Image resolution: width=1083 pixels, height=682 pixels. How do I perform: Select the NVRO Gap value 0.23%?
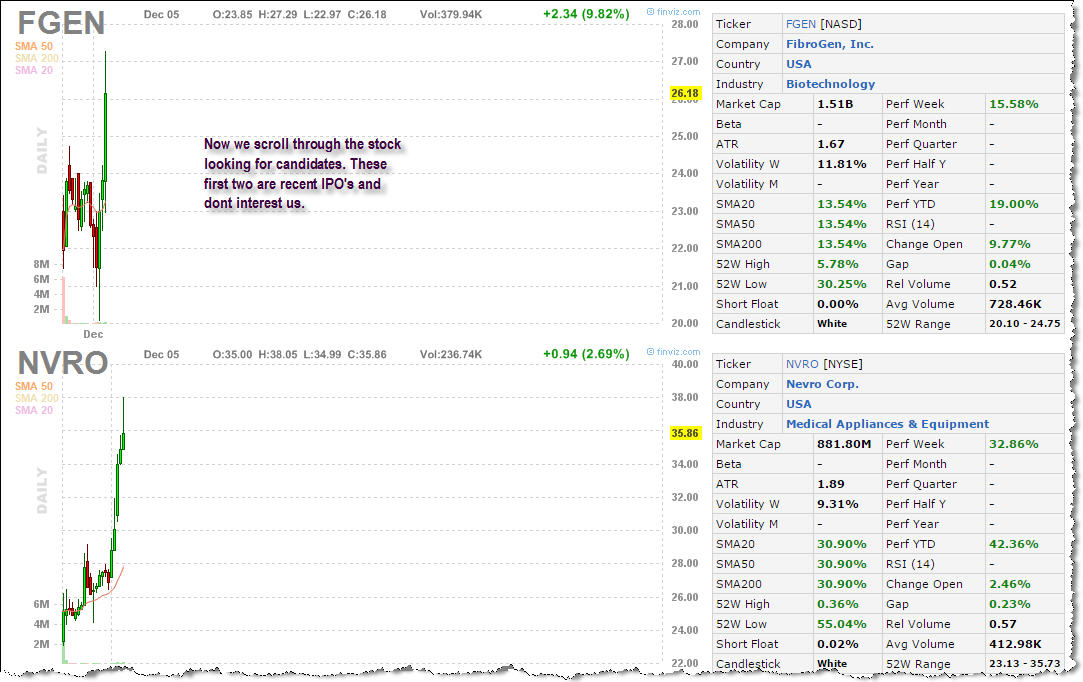(x=1009, y=605)
